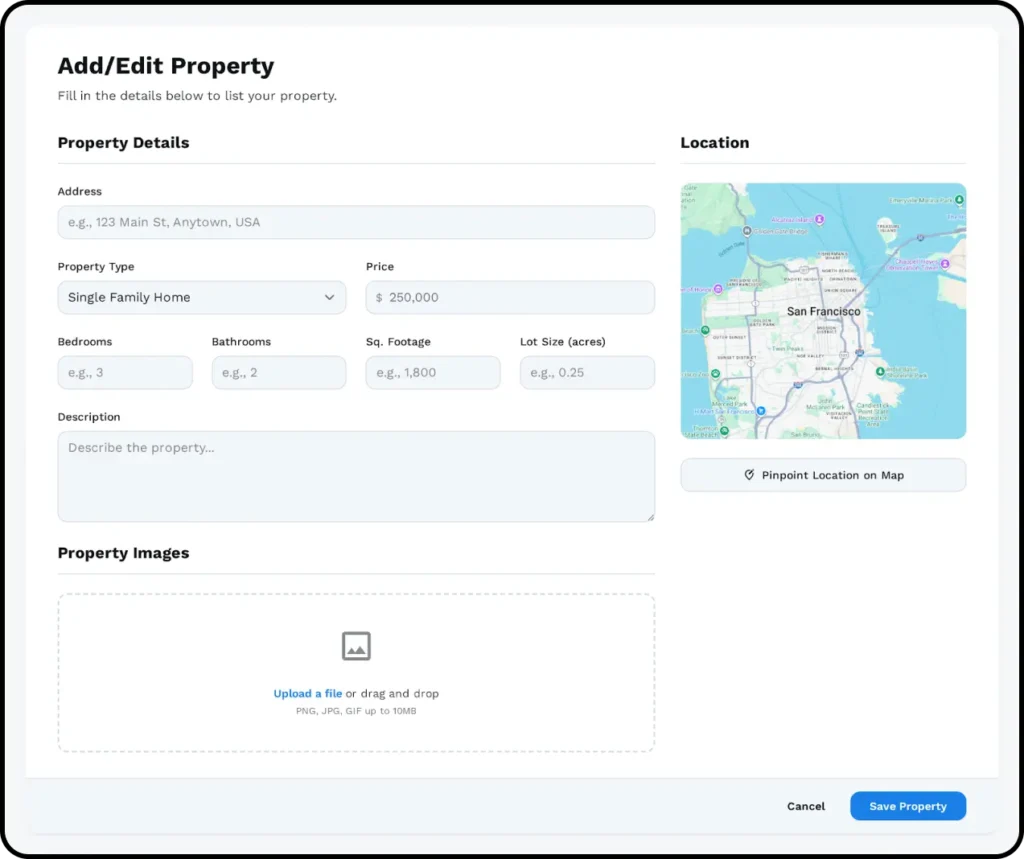Click into the Bedrooms field
Screen dimensions: 1024x859
[125, 373]
